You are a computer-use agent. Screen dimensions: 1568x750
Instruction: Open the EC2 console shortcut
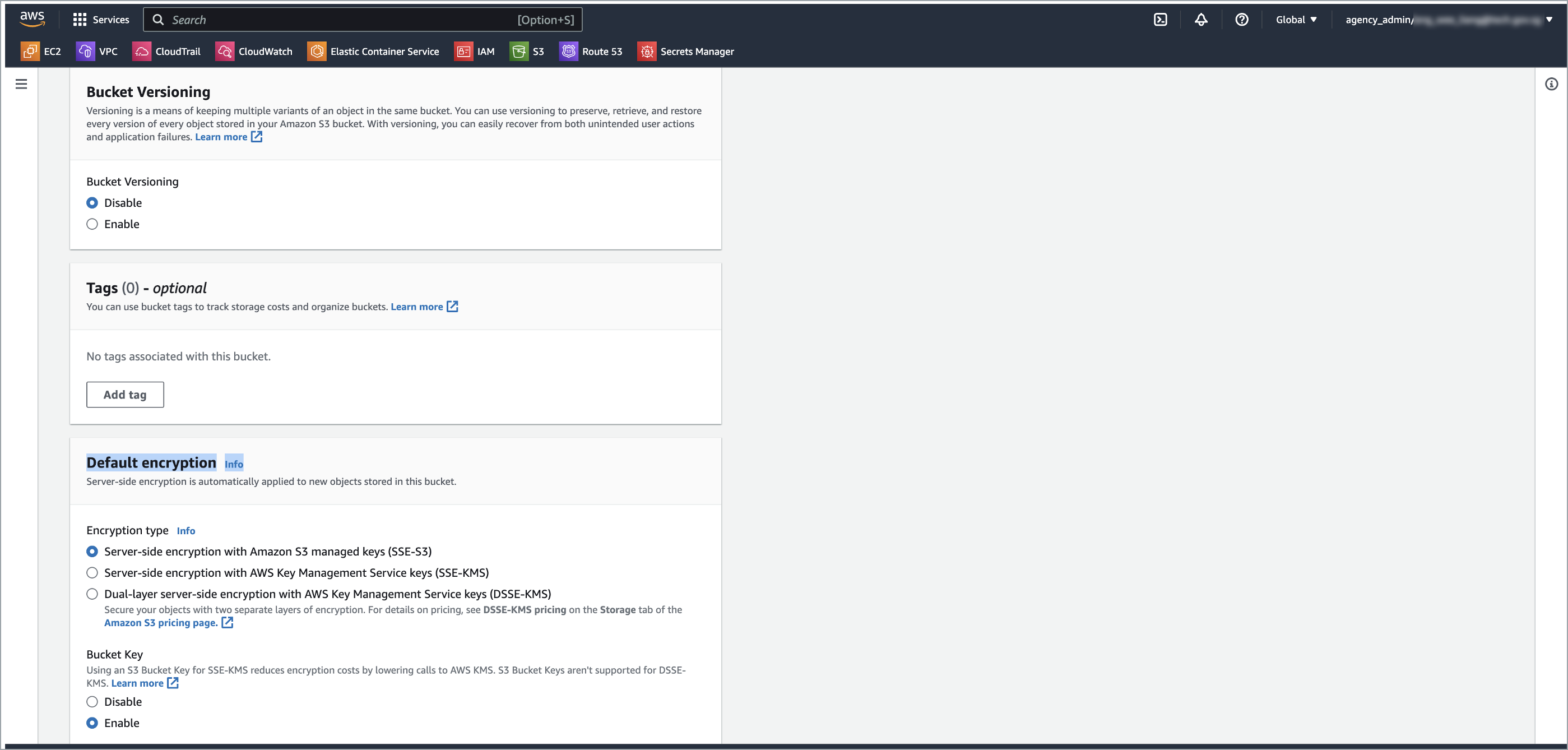[x=41, y=51]
